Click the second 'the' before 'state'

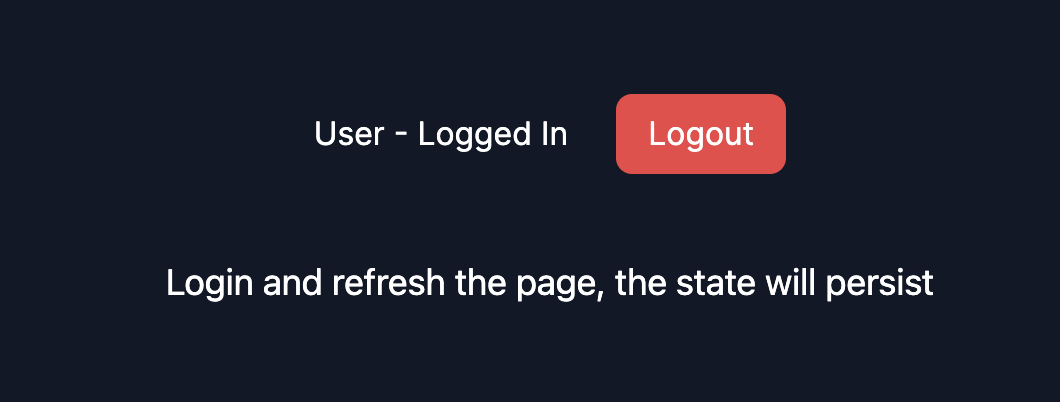tap(641, 282)
